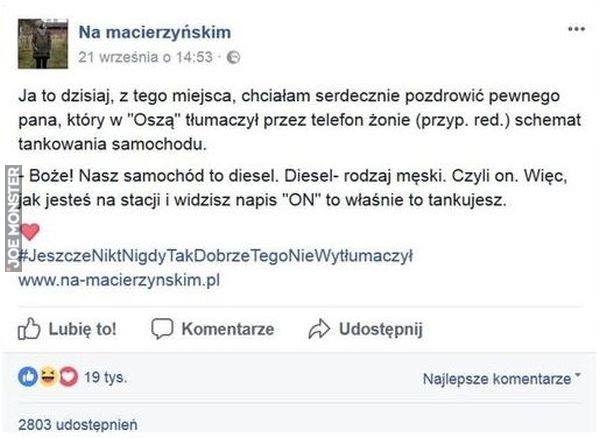Click the share arrow icon
The height and width of the screenshot is (438, 600).
(x=319, y=328)
